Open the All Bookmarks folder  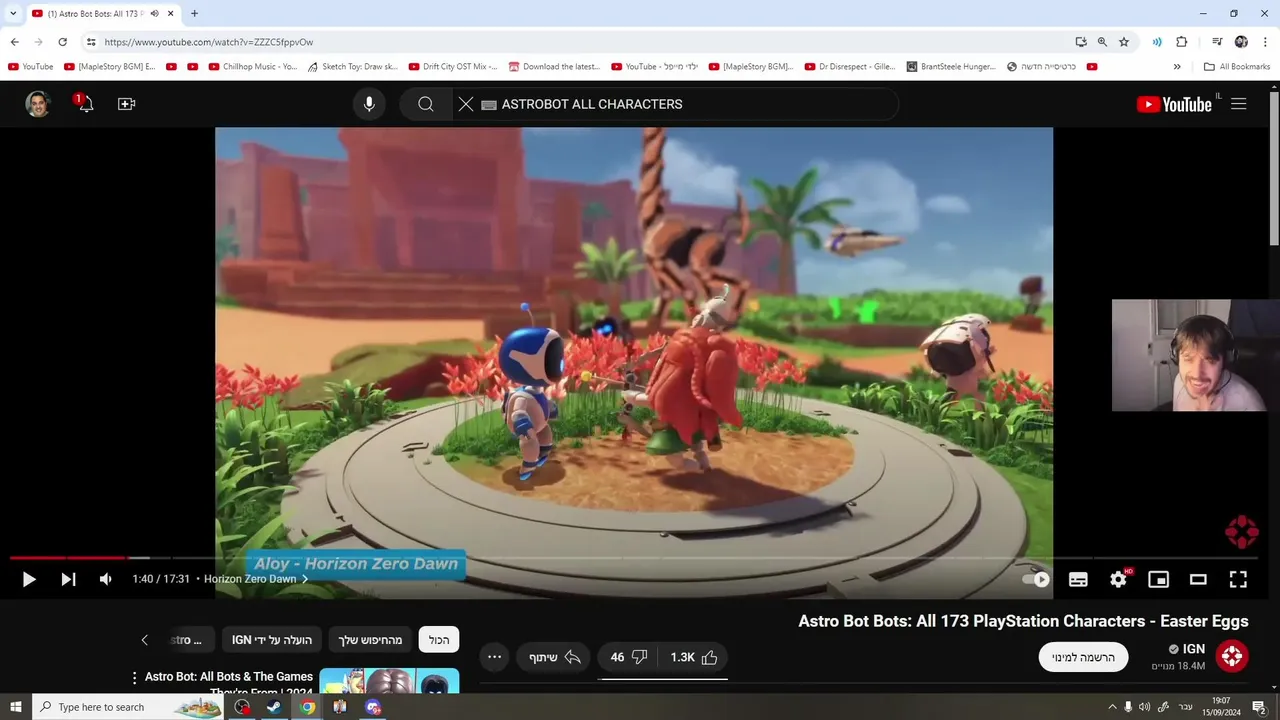tap(1237, 67)
